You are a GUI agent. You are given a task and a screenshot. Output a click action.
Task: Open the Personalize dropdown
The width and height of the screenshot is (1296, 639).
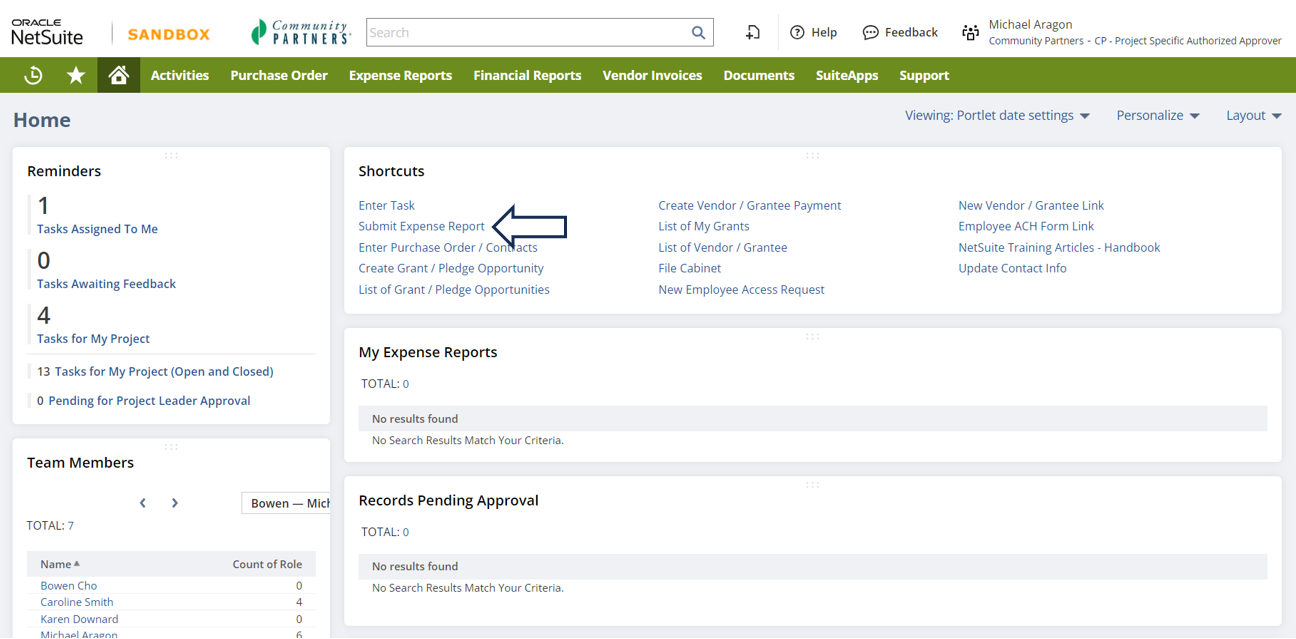[1157, 116]
